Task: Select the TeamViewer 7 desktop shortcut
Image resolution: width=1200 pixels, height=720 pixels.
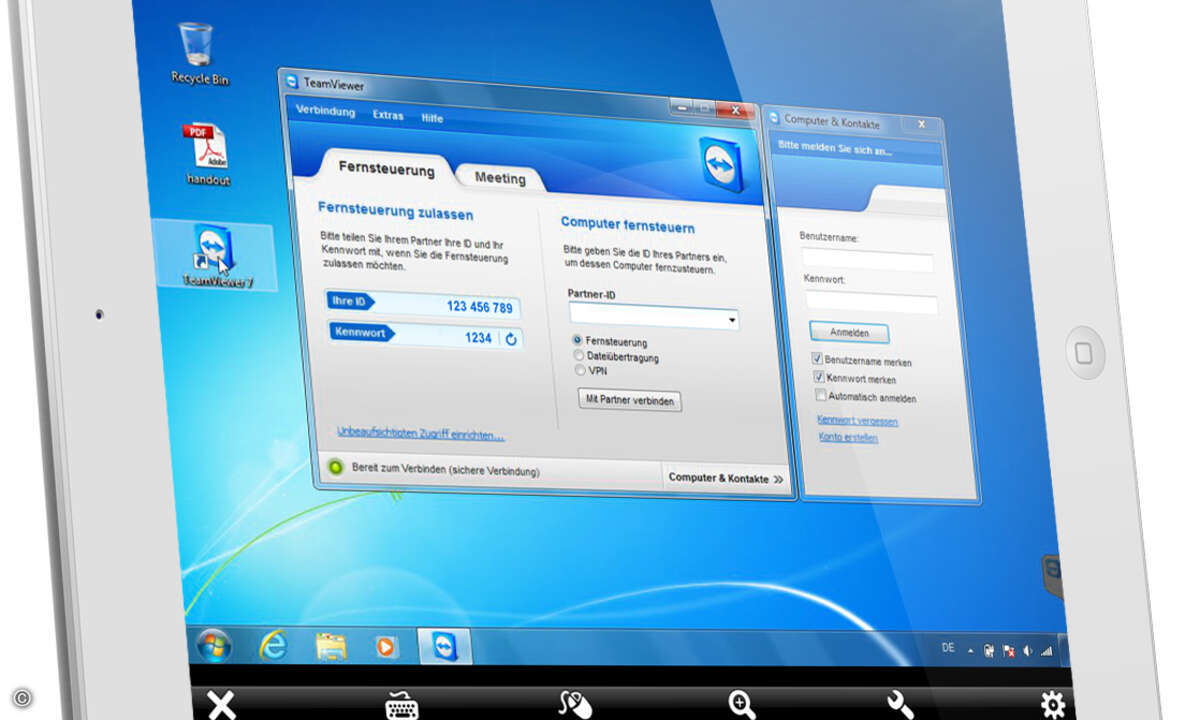Action: pyautogui.click(x=216, y=256)
